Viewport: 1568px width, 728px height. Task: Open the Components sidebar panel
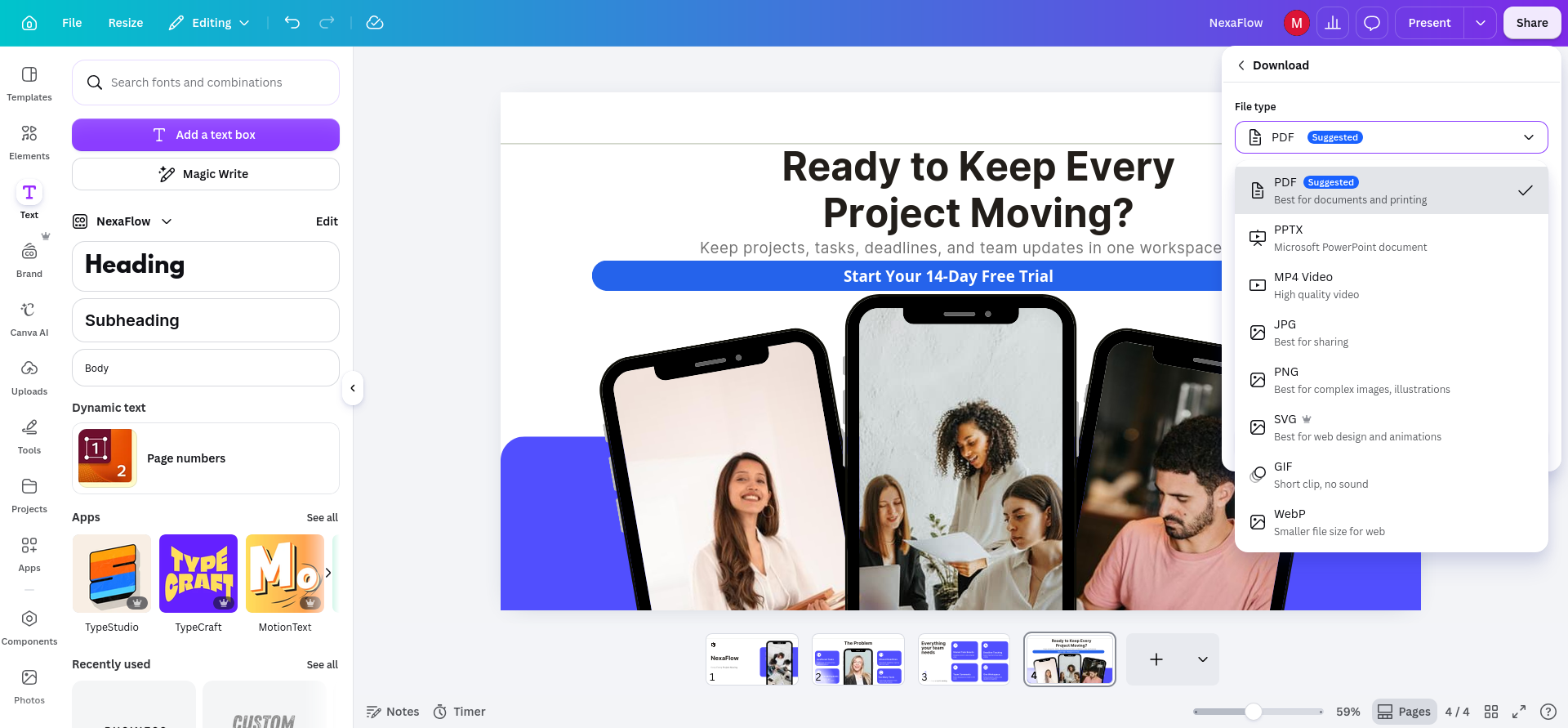(29, 628)
